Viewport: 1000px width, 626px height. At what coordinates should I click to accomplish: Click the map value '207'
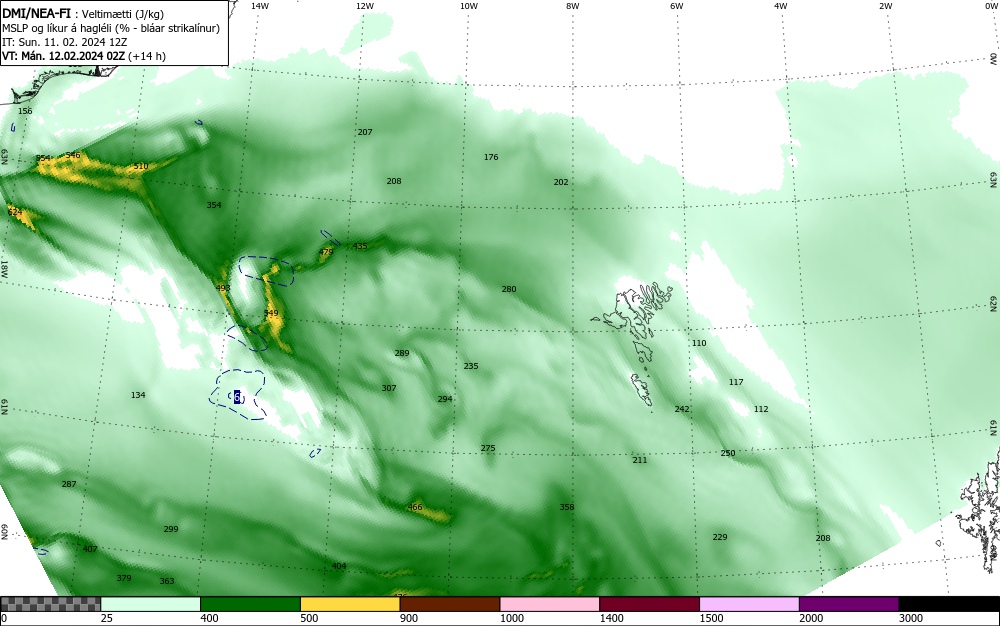365,132
